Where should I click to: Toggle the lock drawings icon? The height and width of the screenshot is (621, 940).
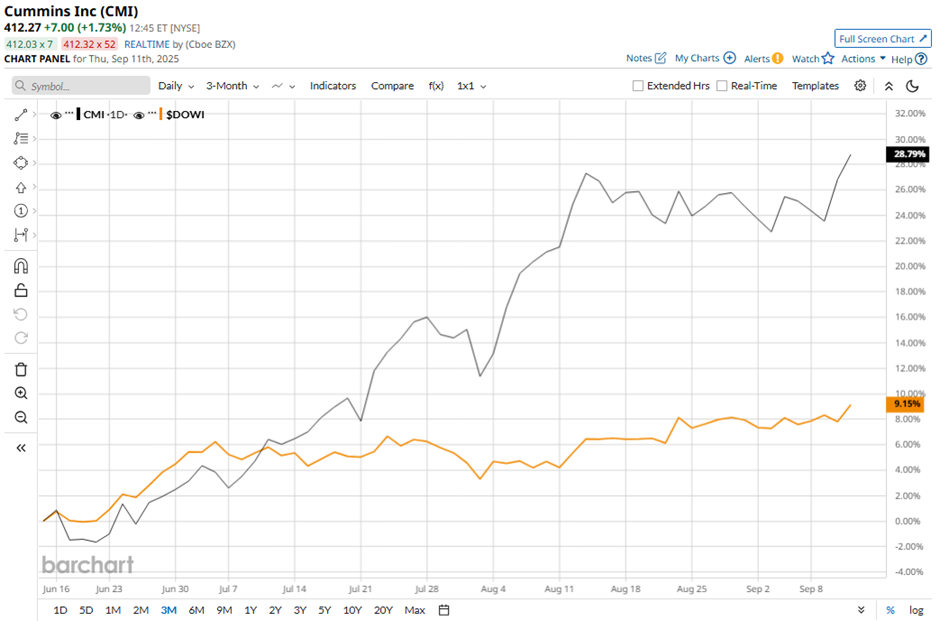[x=20, y=290]
